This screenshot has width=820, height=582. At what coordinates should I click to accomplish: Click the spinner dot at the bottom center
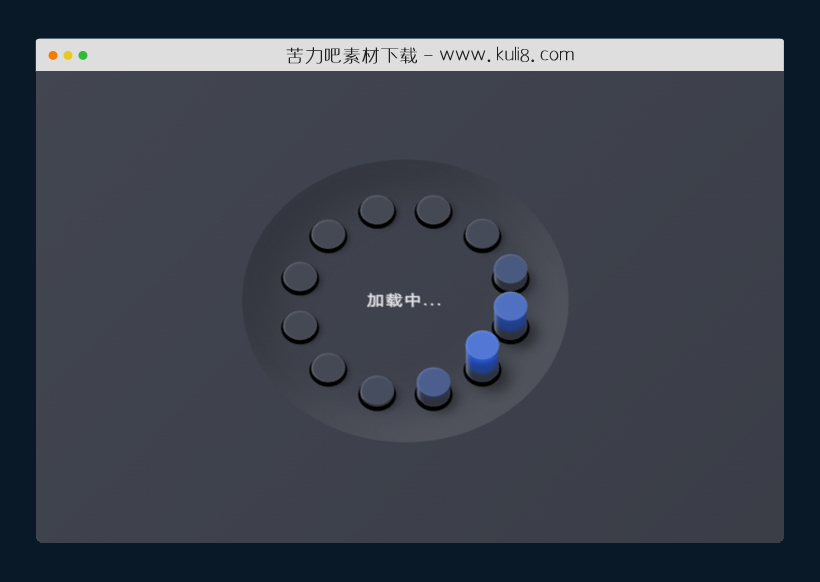click(378, 392)
